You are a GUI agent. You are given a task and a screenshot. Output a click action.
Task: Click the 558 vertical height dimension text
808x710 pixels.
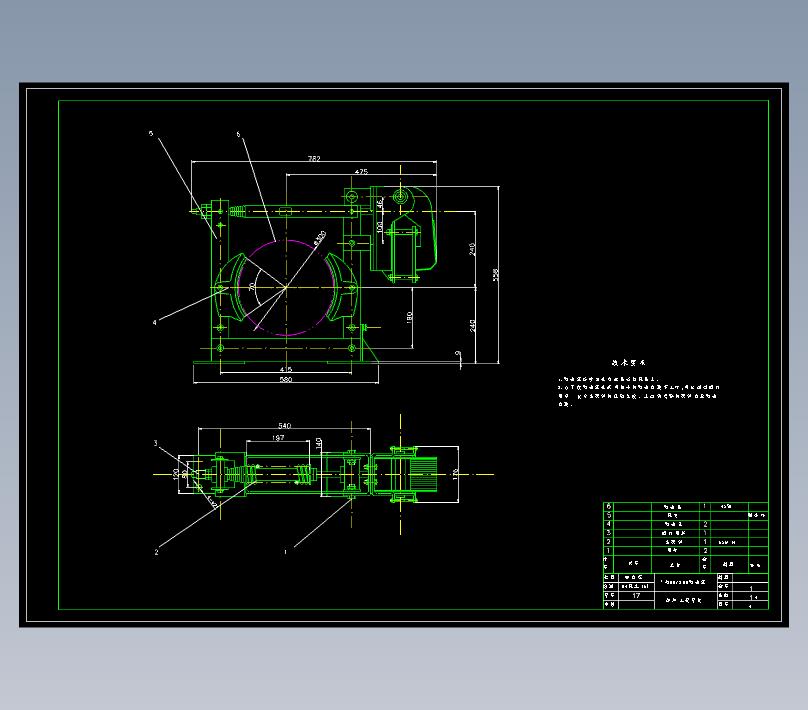tap(495, 274)
